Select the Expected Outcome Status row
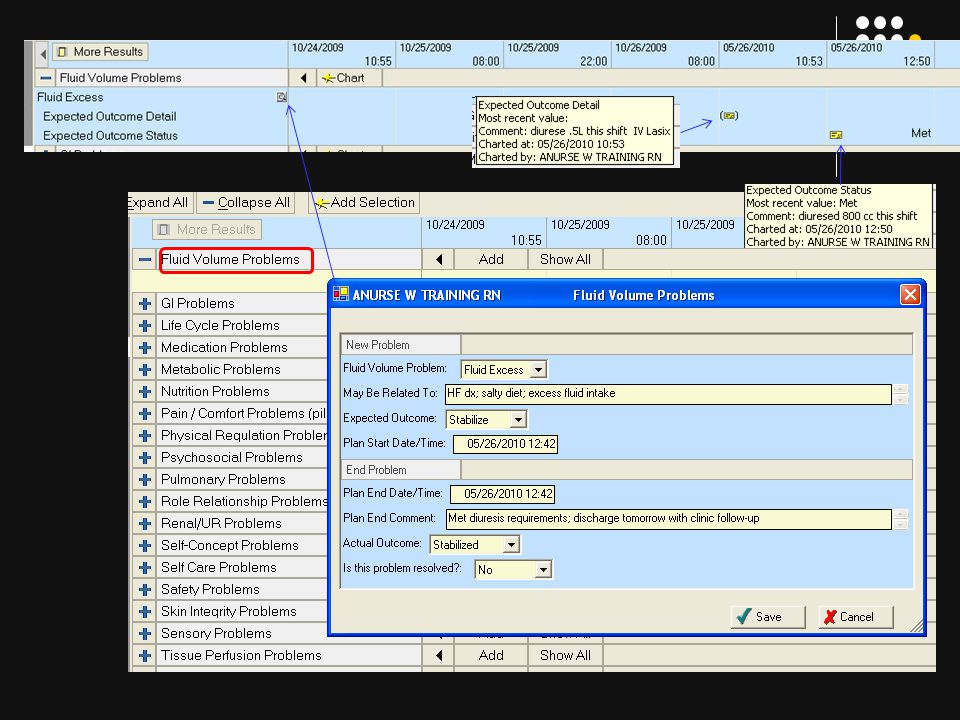 [x=162, y=135]
